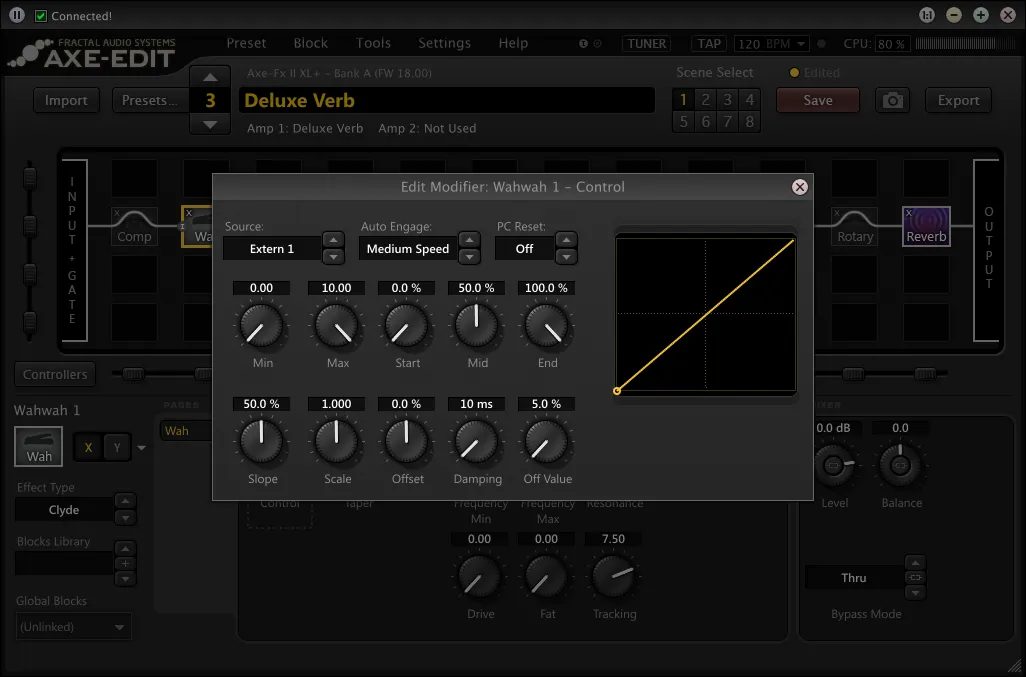Switch to the Y state
Screen dimensions: 1026x677
(x=117, y=447)
